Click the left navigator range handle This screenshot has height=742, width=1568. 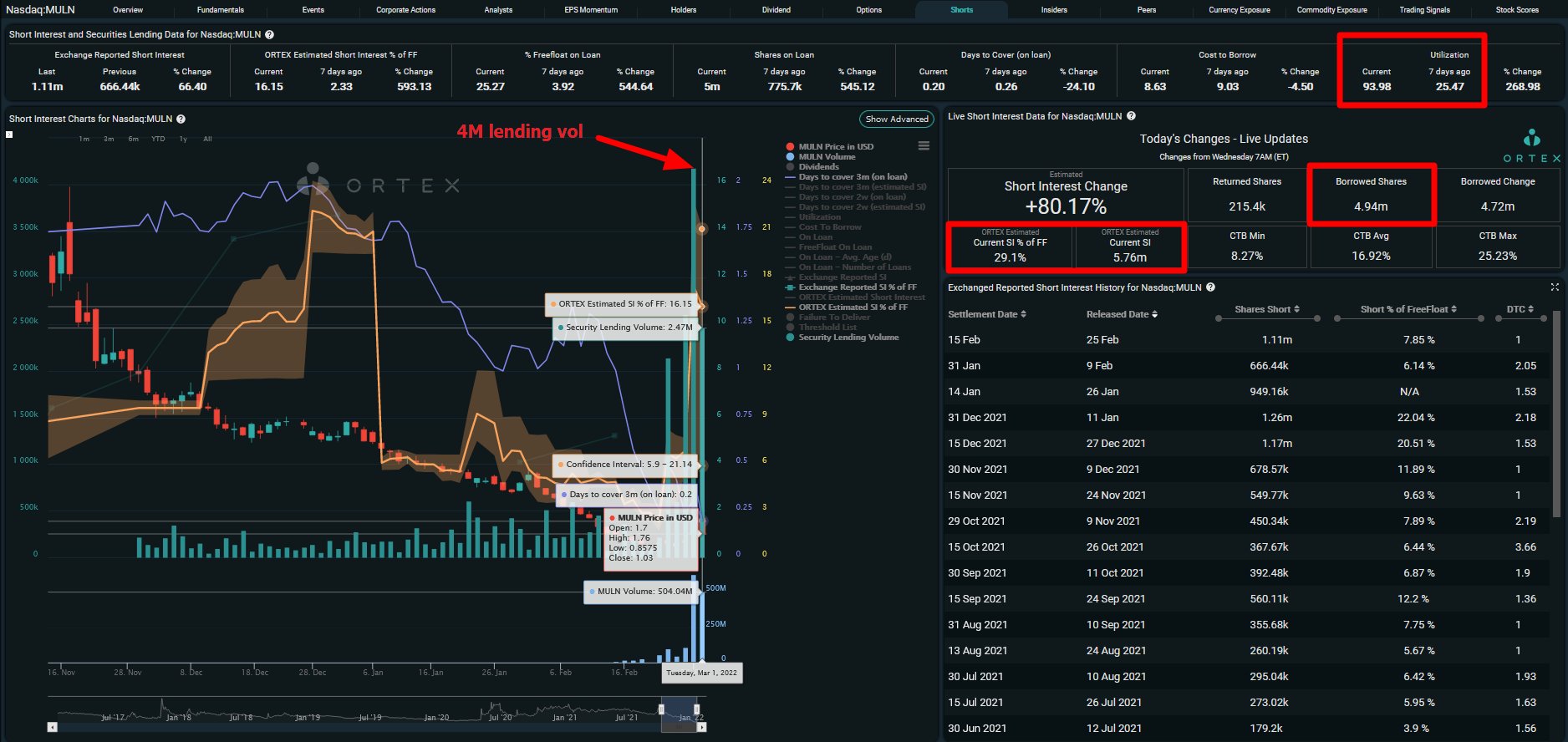click(x=661, y=709)
